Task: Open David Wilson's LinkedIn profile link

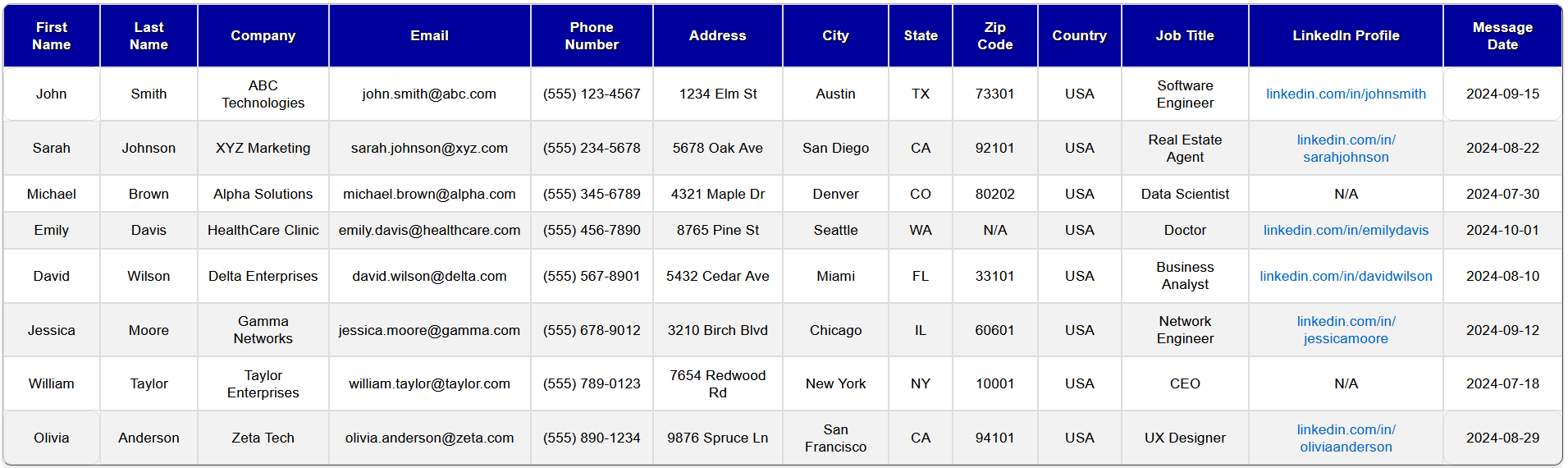Action: tap(1345, 277)
